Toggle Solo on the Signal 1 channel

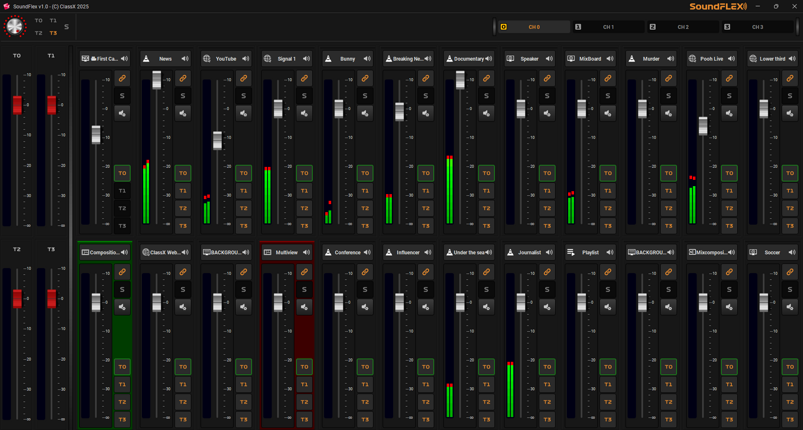(x=304, y=96)
